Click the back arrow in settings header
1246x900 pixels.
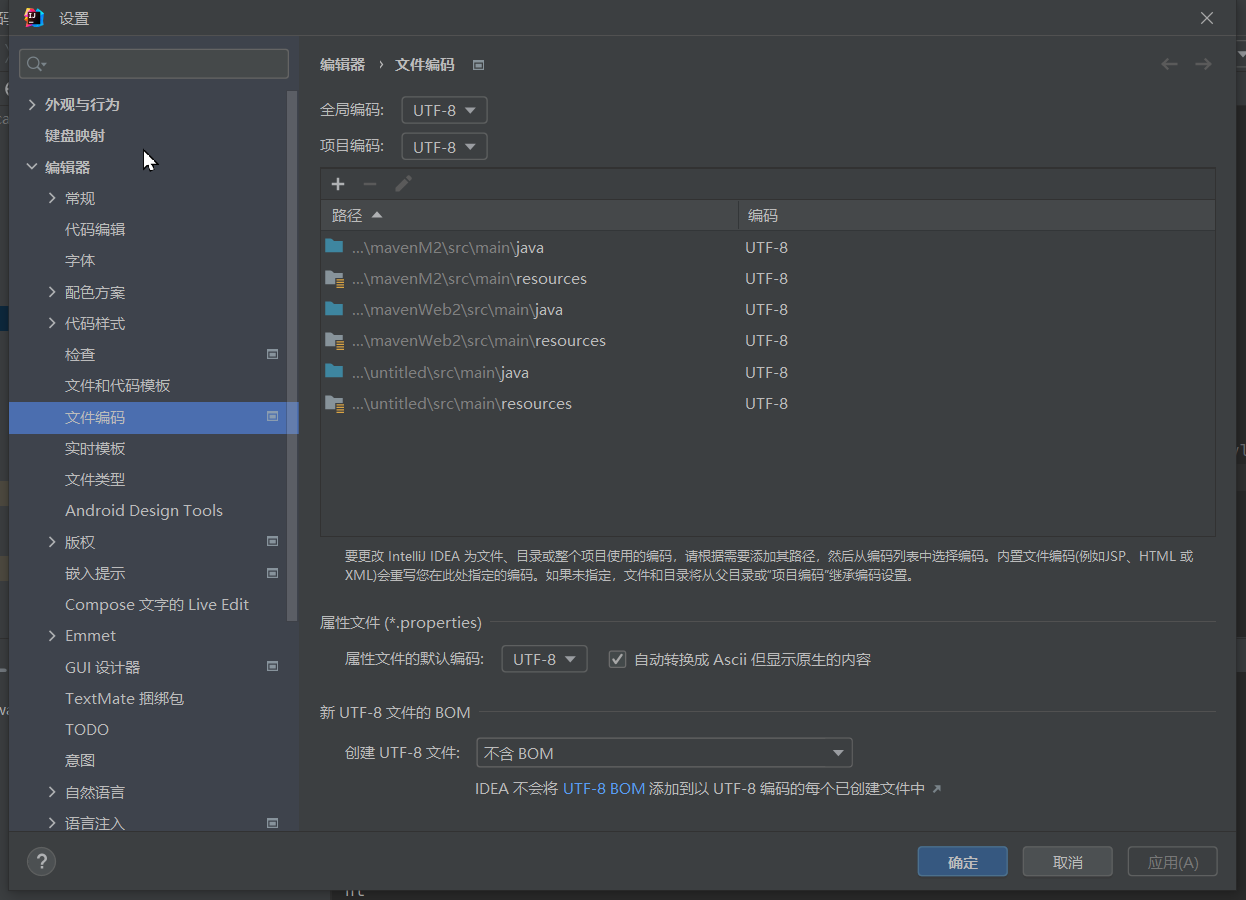point(1169,64)
